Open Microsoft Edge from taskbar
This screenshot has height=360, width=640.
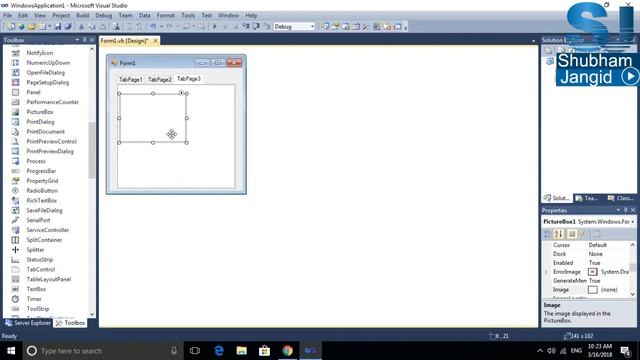click(x=219, y=351)
